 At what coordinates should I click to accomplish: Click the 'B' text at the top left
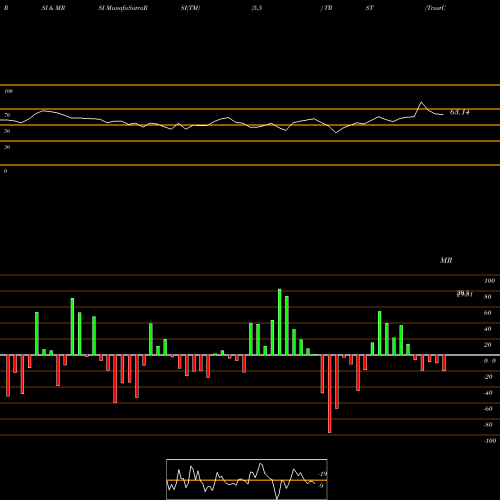click(x=6, y=8)
